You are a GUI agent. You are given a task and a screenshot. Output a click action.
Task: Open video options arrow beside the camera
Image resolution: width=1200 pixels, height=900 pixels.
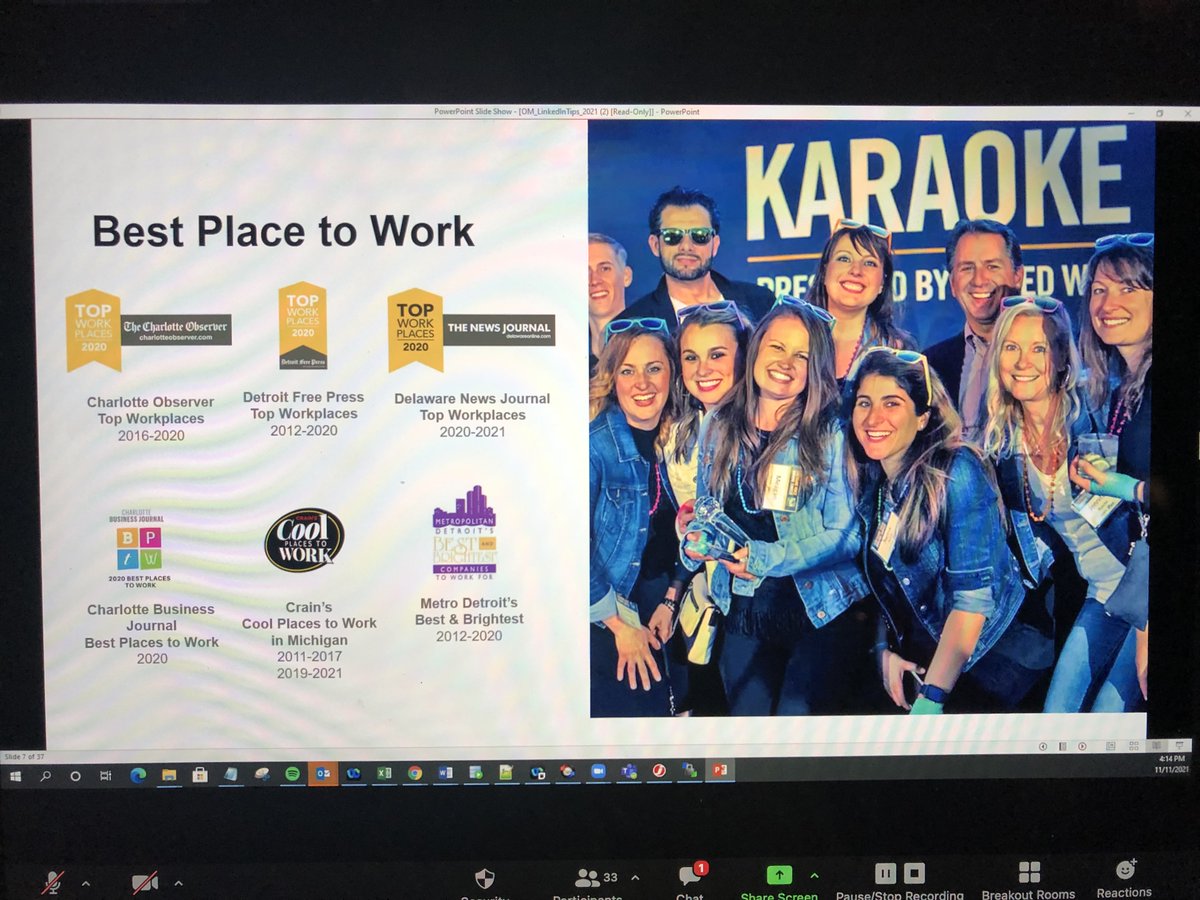click(178, 883)
